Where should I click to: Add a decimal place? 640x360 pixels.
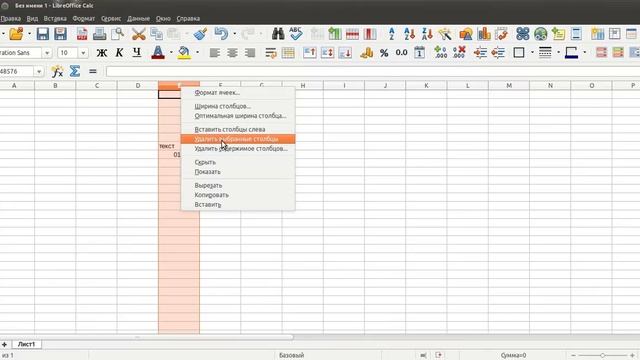click(x=440, y=53)
